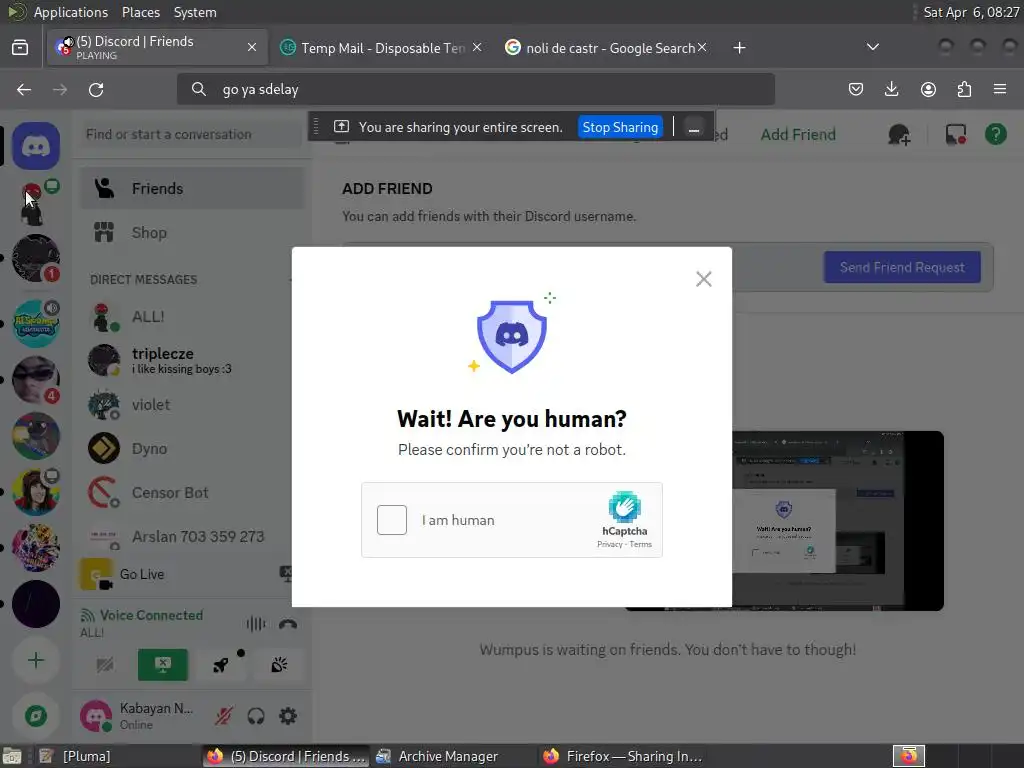Open the Help question mark icon
This screenshot has width=1024, height=768.
click(x=995, y=135)
